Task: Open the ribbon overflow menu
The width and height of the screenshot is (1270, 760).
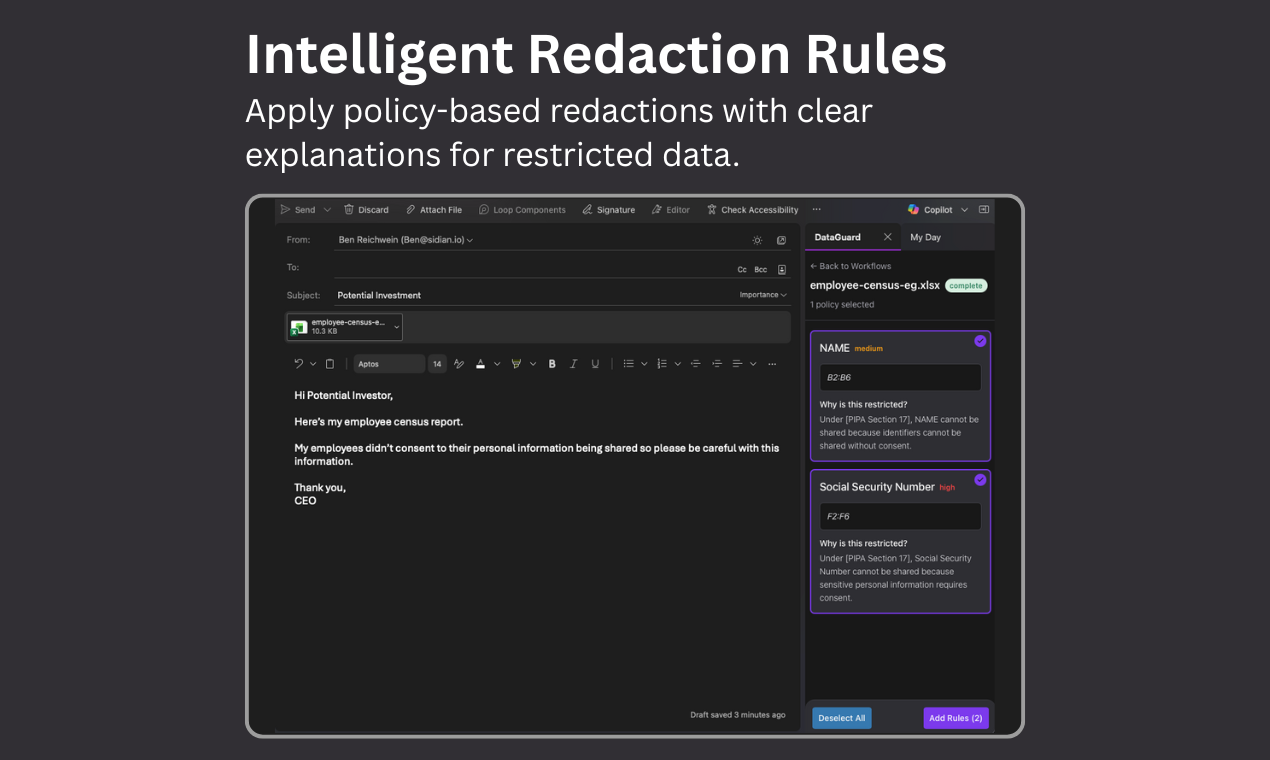Action: point(816,209)
